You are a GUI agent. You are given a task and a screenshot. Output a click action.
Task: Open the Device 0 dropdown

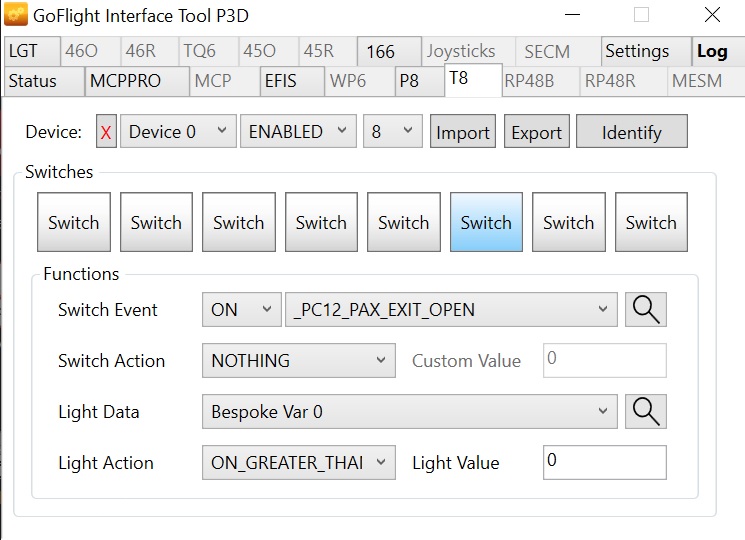[x=178, y=132]
